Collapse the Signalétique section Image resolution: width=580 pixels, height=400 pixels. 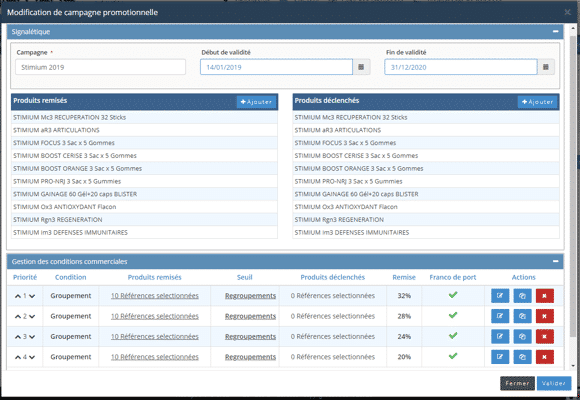[555, 31]
